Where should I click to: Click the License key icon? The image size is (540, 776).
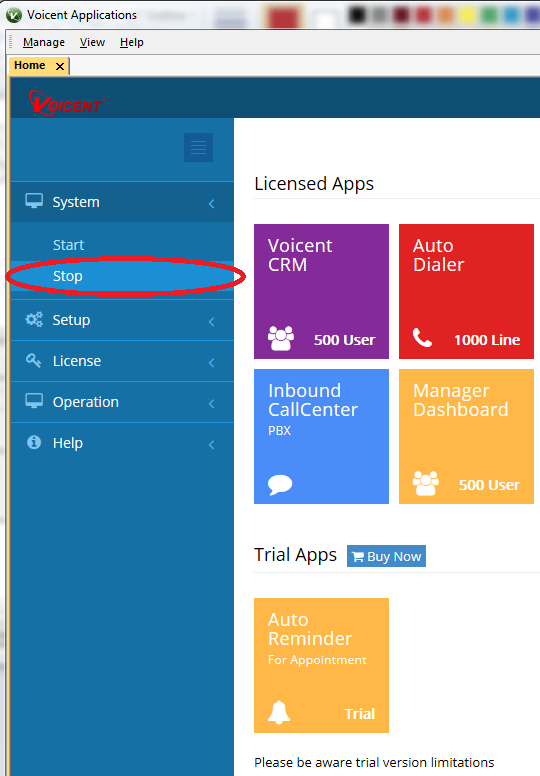[x=34, y=360]
